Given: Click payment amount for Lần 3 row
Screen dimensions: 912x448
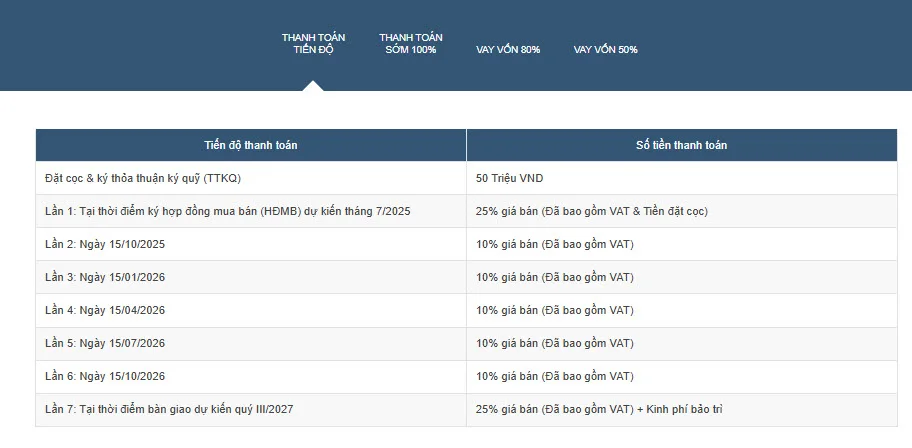Looking at the screenshot, I should pyautogui.click(x=555, y=277).
